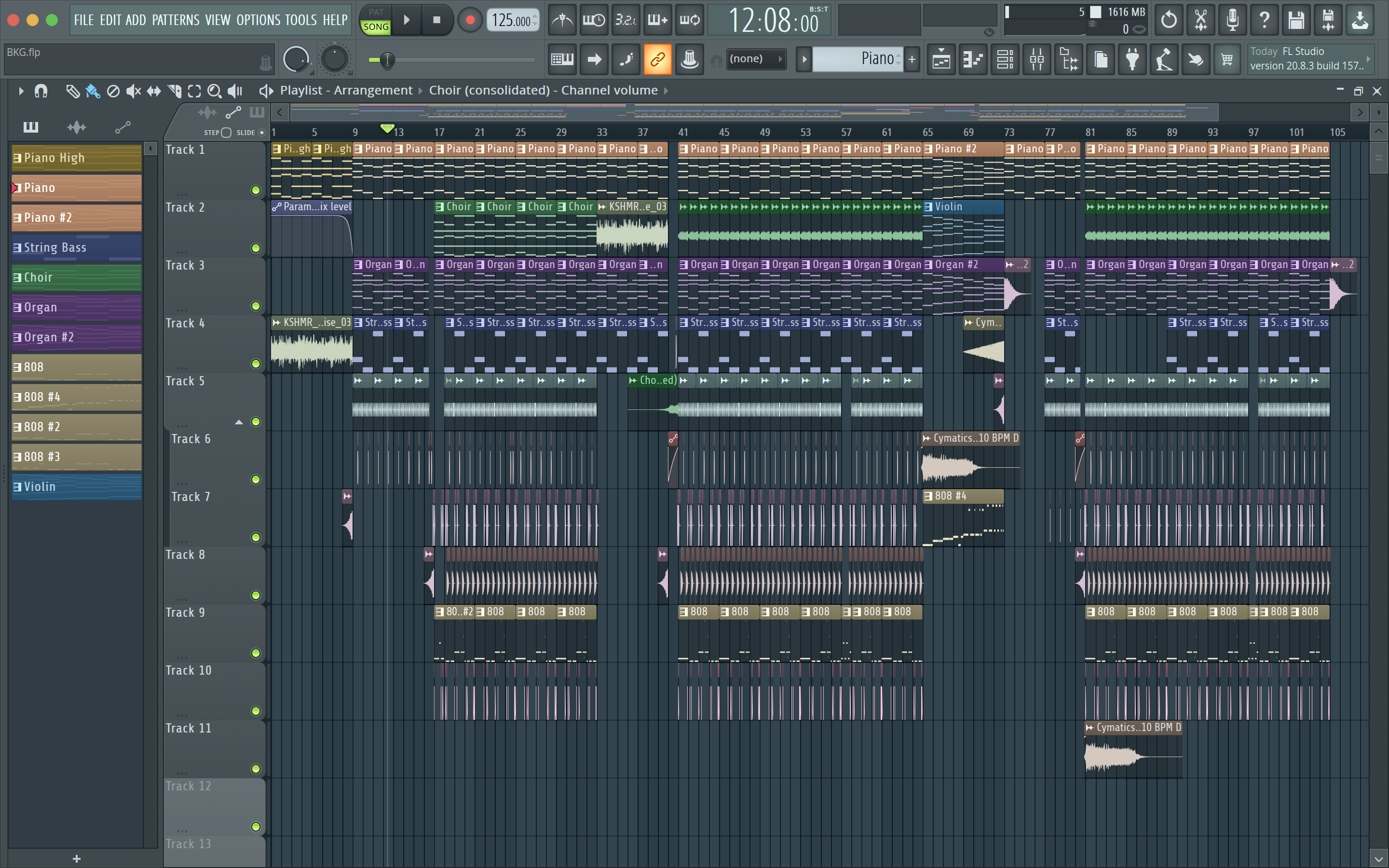Expand the FL Studio news panel arrow
This screenshot has height=868, width=1389.
click(x=1369, y=59)
